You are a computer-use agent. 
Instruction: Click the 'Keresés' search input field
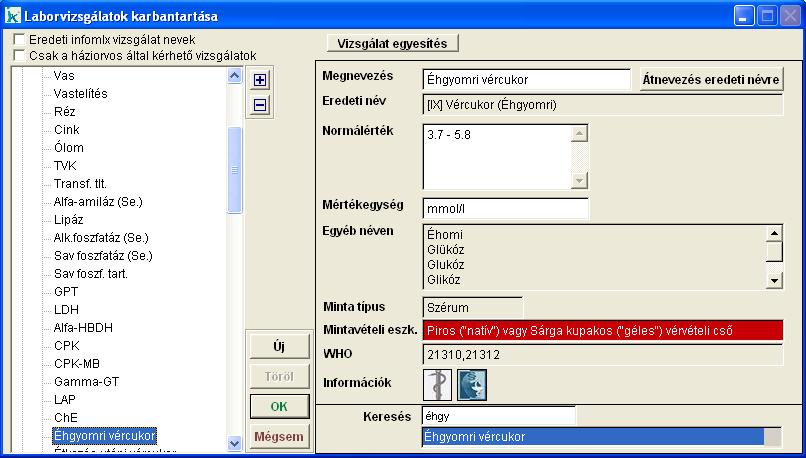pyautogui.click(x=499, y=415)
